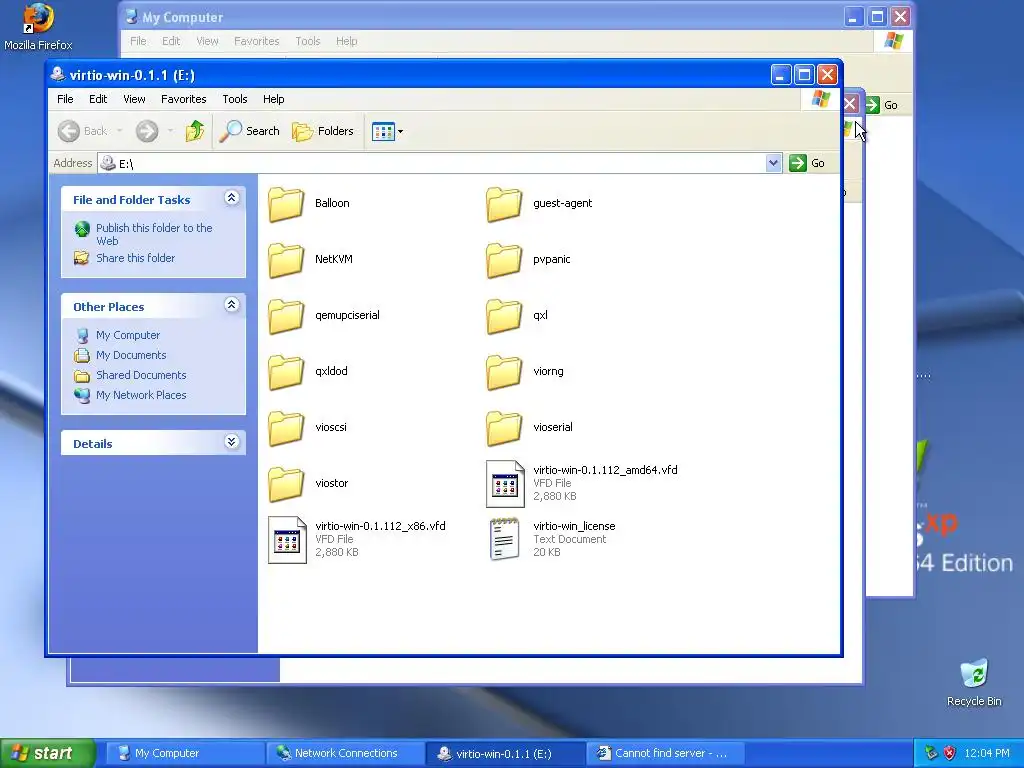Viewport: 1024px width, 768px height.
Task: Select the virtio-win-0.1.112_x86.vfd file icon
Action: [287, 540]
